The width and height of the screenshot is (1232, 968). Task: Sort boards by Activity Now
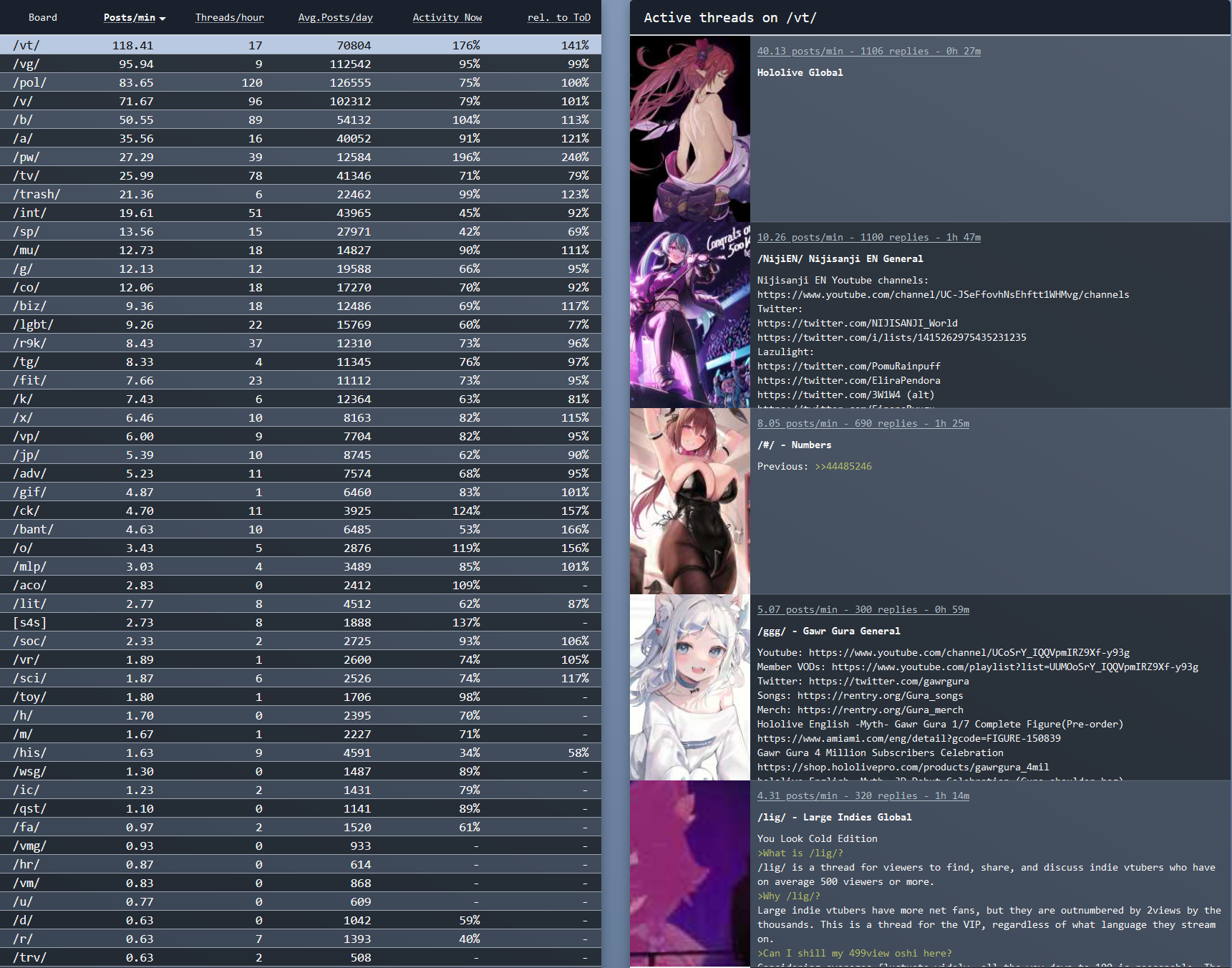coord(447,17)
